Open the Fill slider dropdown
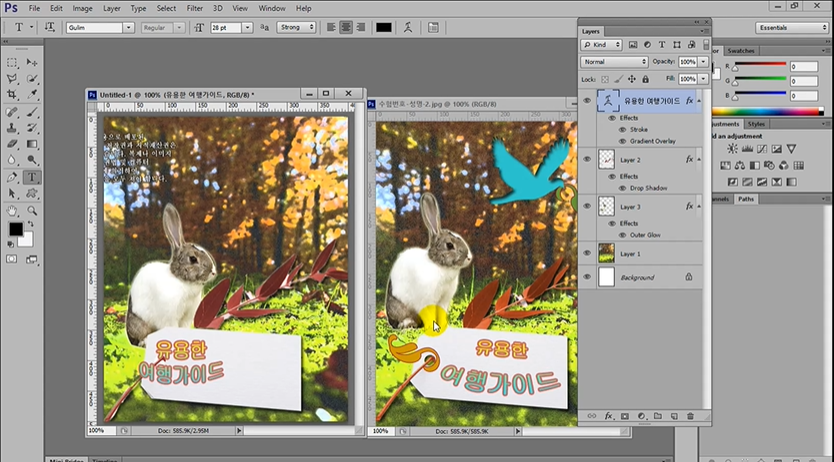Screen dimensions: 834x462 click(x=703, y=79)
